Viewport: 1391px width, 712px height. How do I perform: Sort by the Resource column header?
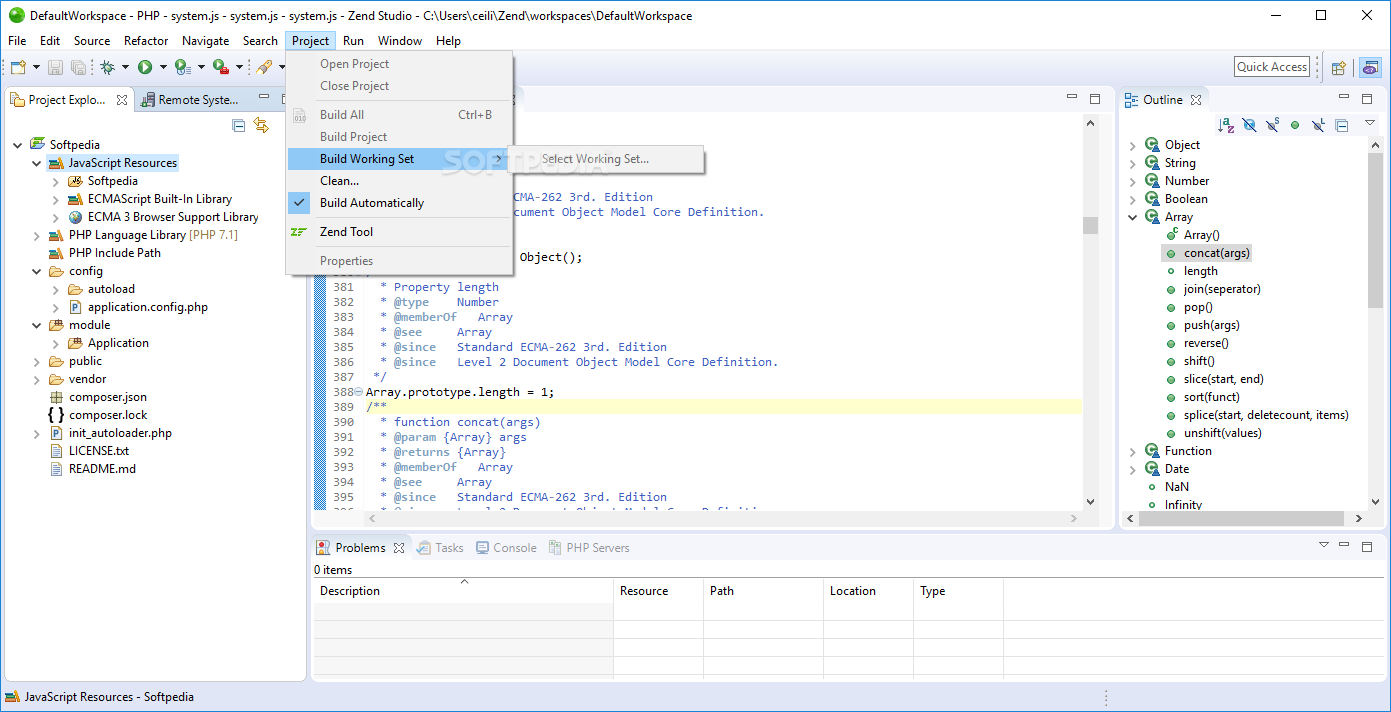pyautogui.click(x=658, y=591)
